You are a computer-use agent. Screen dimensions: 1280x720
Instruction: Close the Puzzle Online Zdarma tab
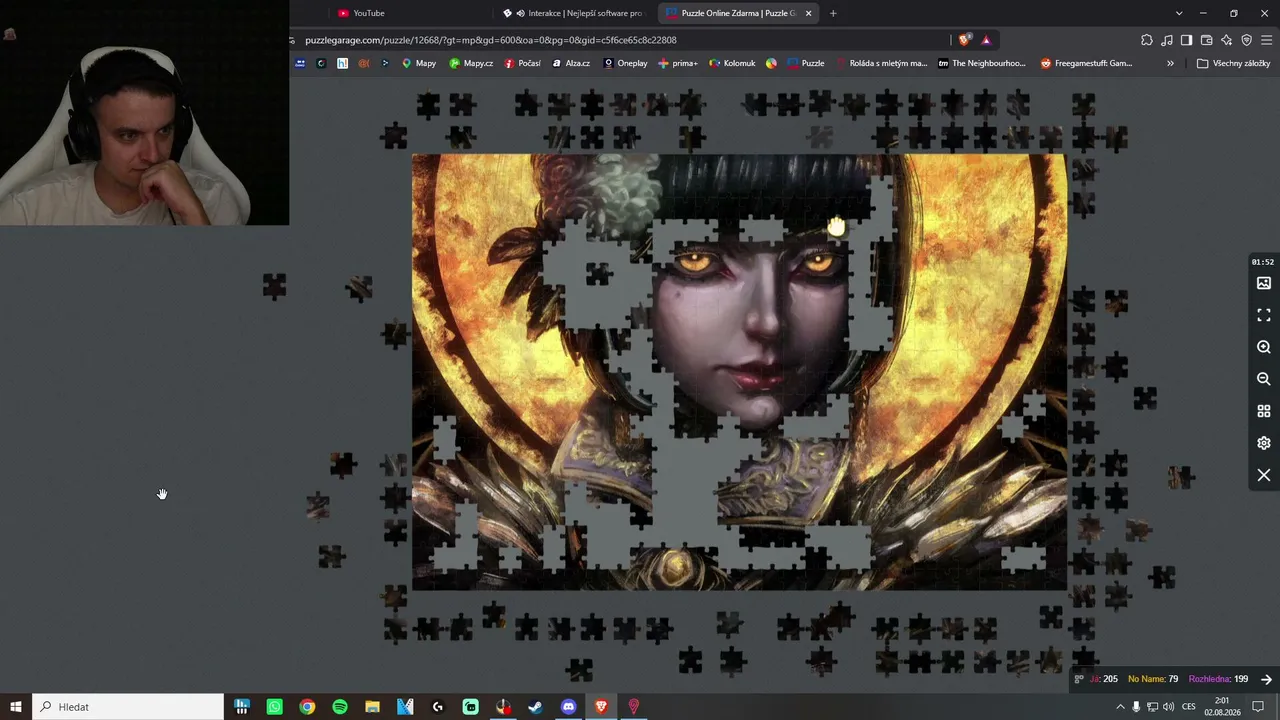coord(808,13)
